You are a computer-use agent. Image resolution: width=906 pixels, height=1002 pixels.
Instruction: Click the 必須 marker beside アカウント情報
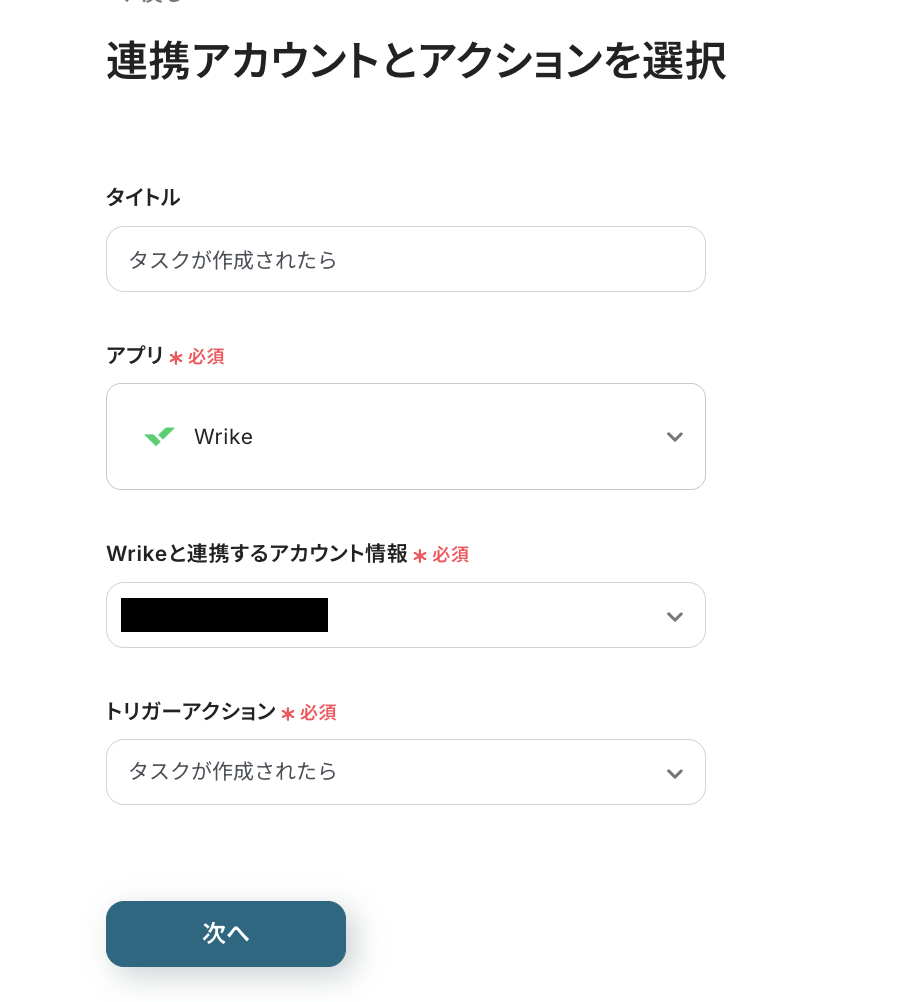449,555
